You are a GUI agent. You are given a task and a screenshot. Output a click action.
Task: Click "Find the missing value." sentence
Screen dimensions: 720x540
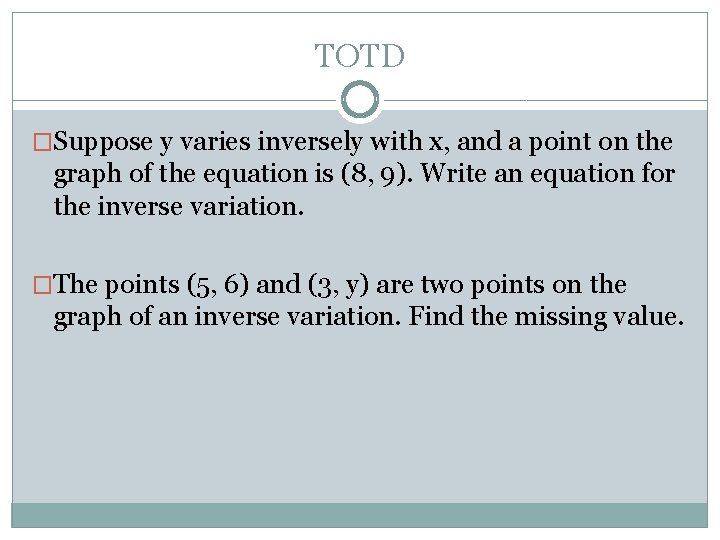click(x=546, y=317)
